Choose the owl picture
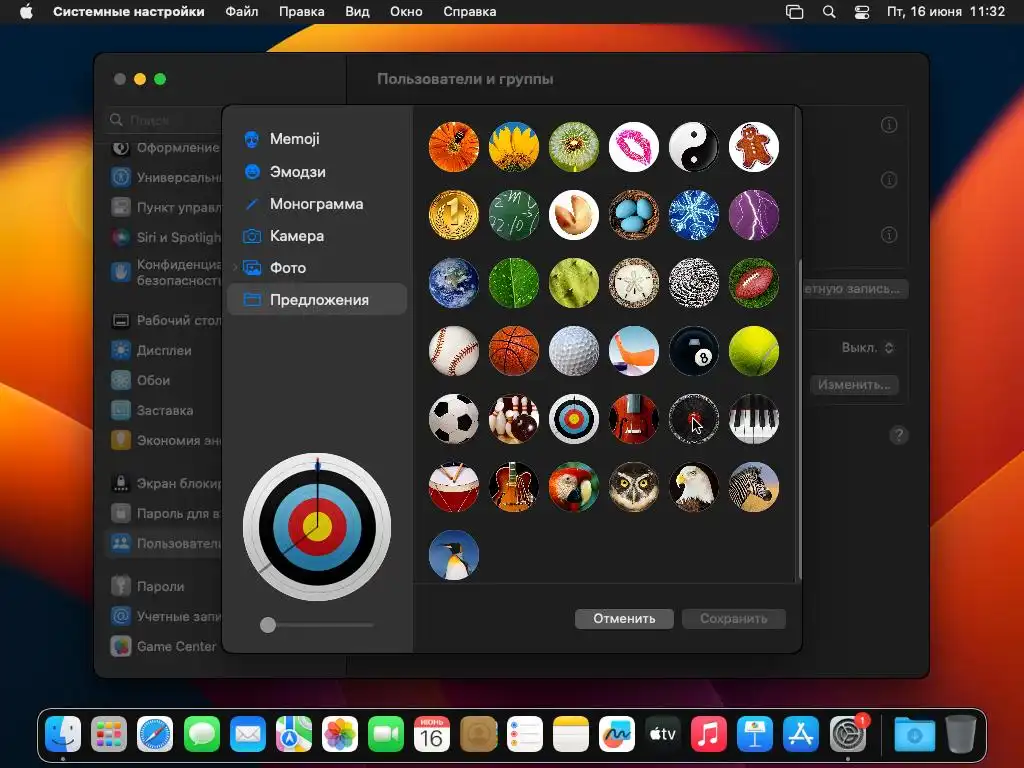1024x768 pixels. tap(633, 487)
